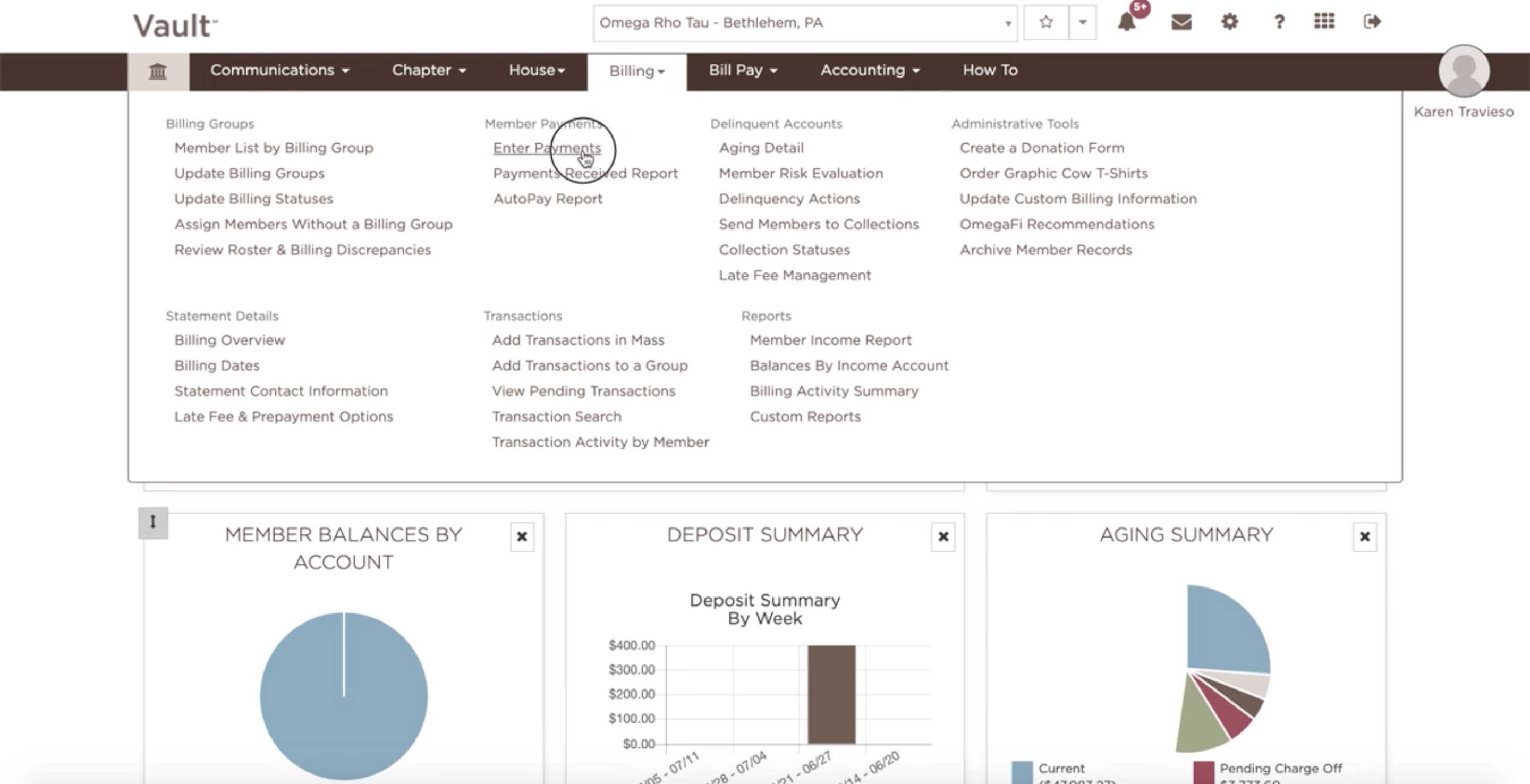Open the apps grid icon
Viewport: 1530px width, 784px height.
1324,22
